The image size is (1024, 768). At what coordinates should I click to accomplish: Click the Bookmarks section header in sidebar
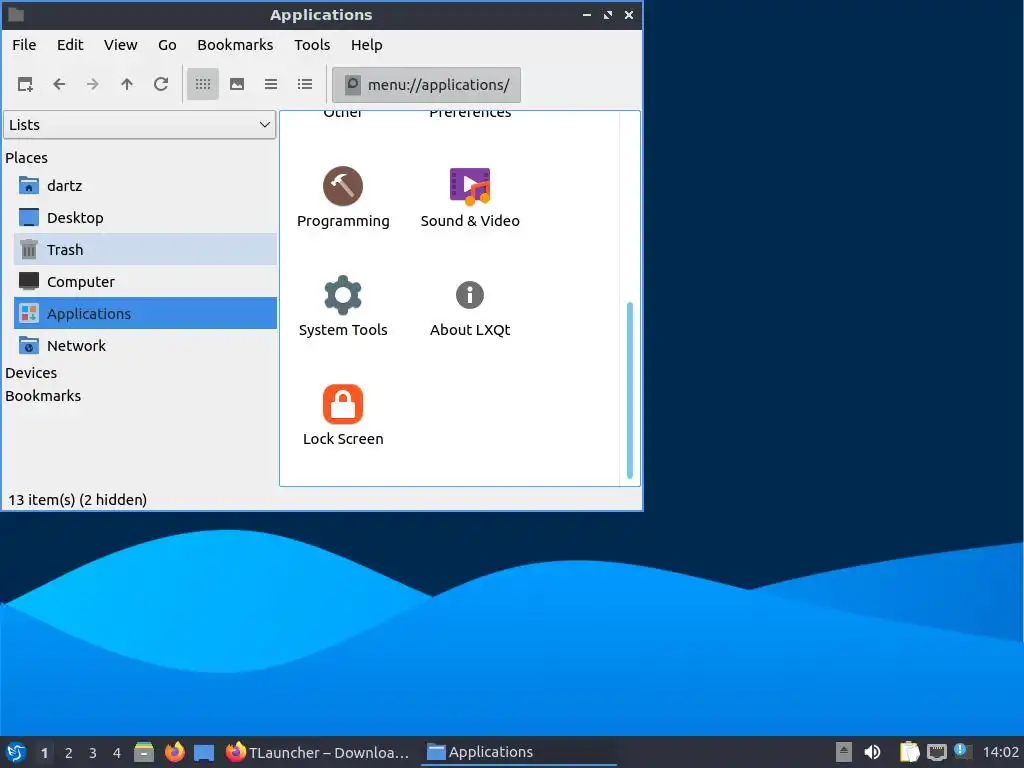(43, 396)
